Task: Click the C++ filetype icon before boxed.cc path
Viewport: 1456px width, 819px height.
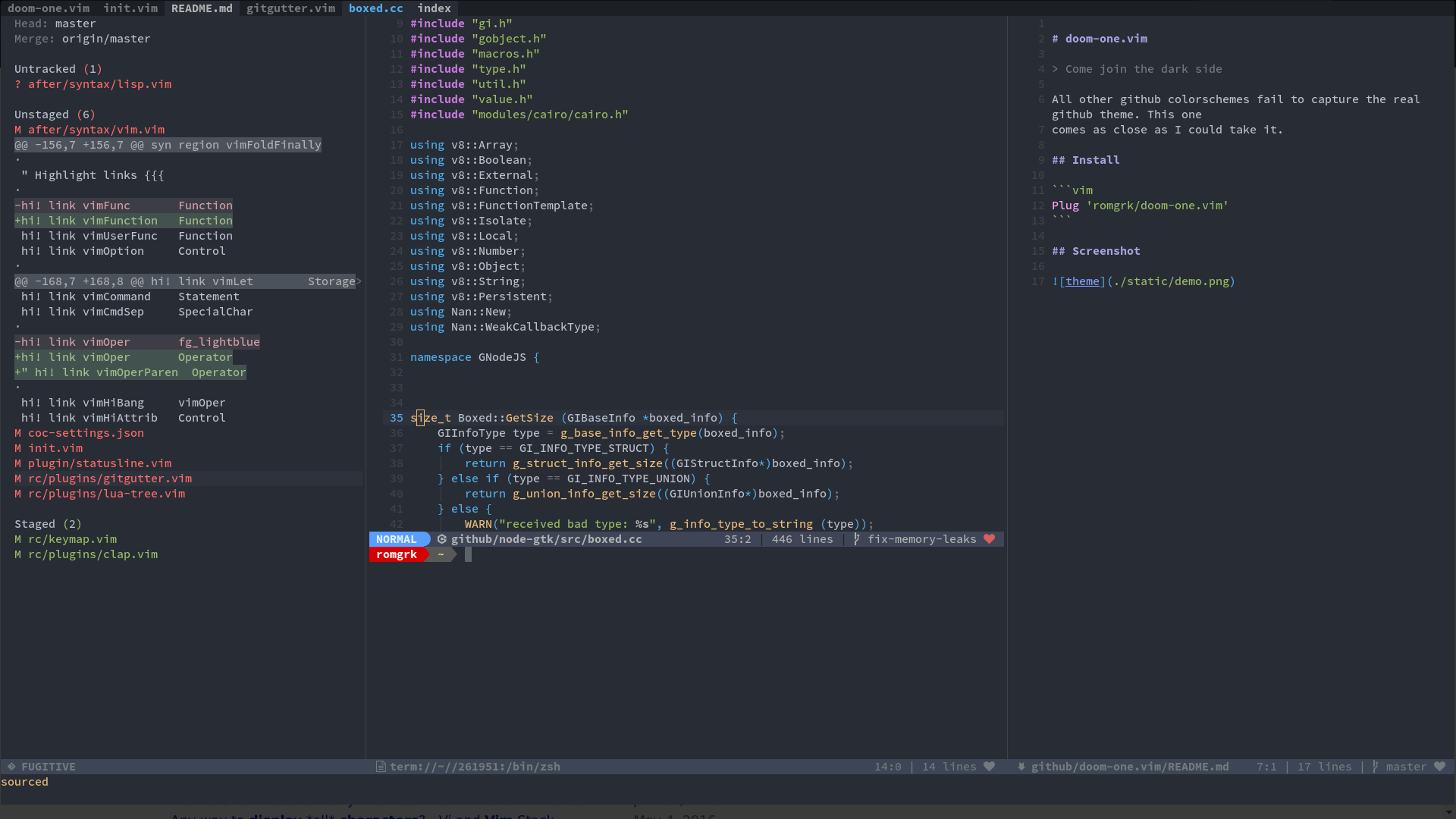Action: coord(442,539)
